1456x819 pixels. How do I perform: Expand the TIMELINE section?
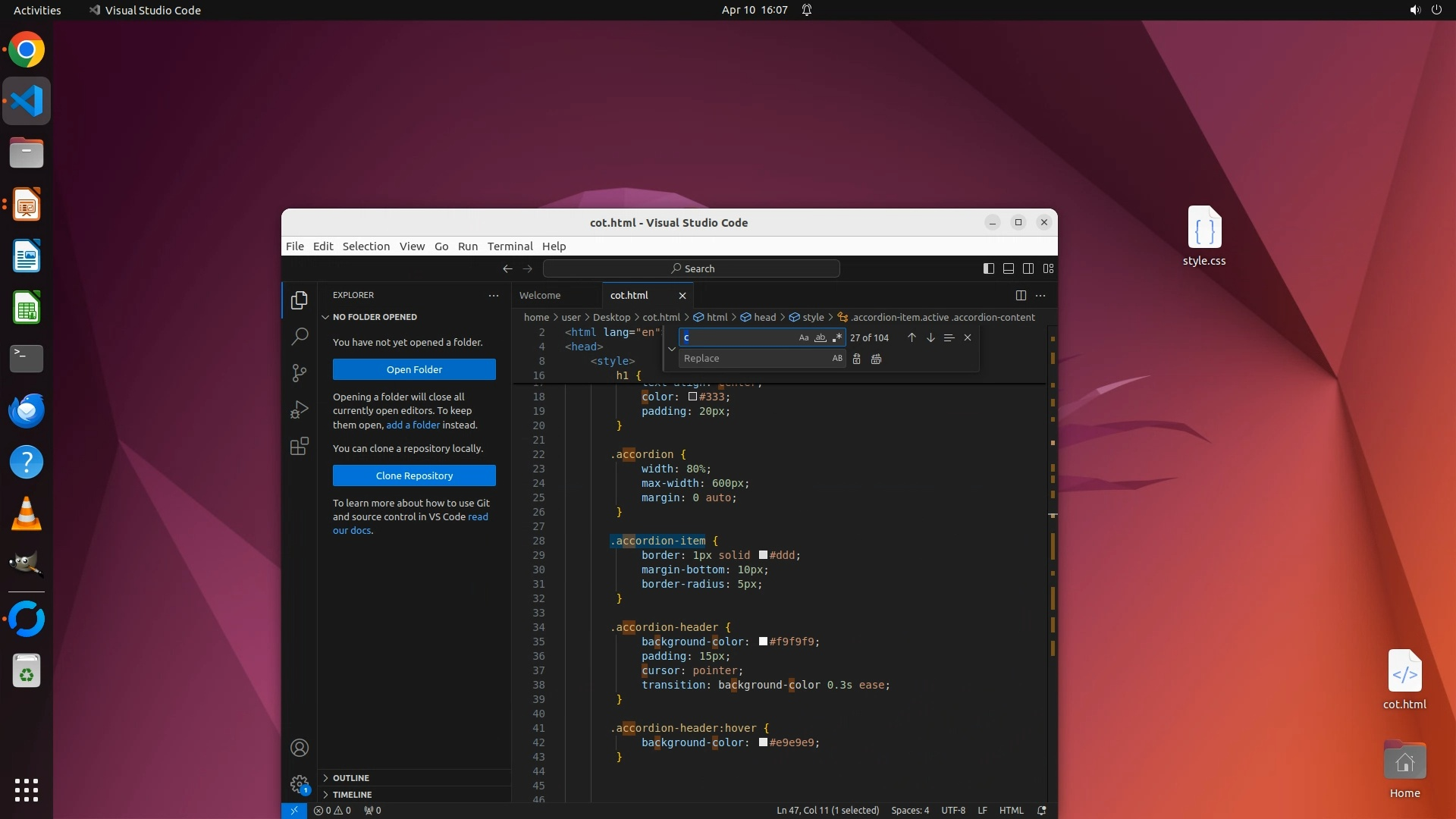(352, 795)
